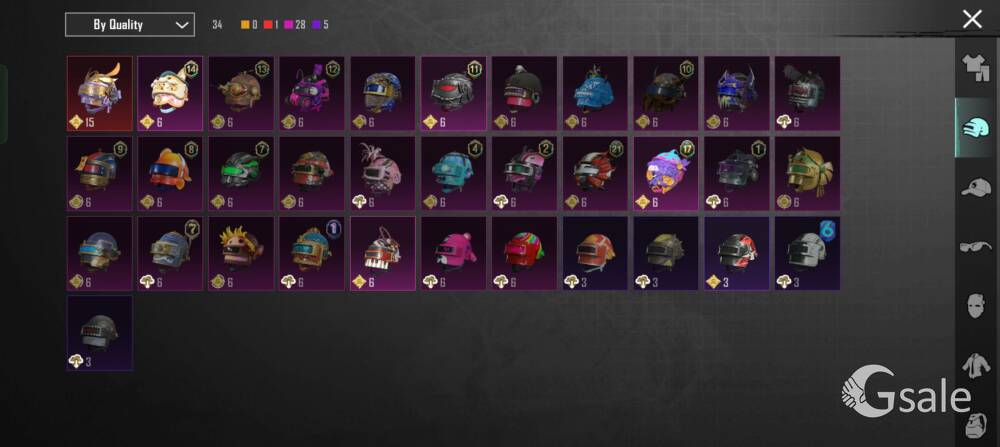Open the jacket category icon
The width and height of the screenshot is (1000, 447).
975,366
